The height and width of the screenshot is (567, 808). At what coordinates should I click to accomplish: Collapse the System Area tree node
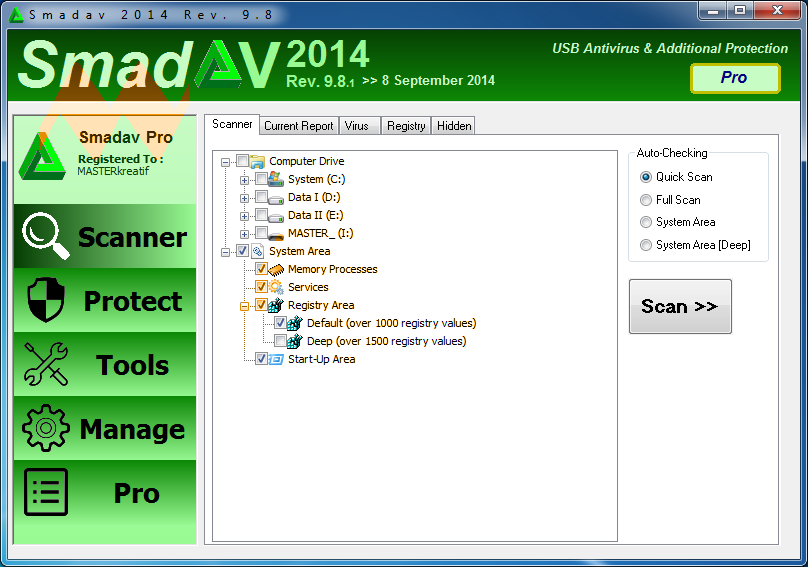point(225,253)
